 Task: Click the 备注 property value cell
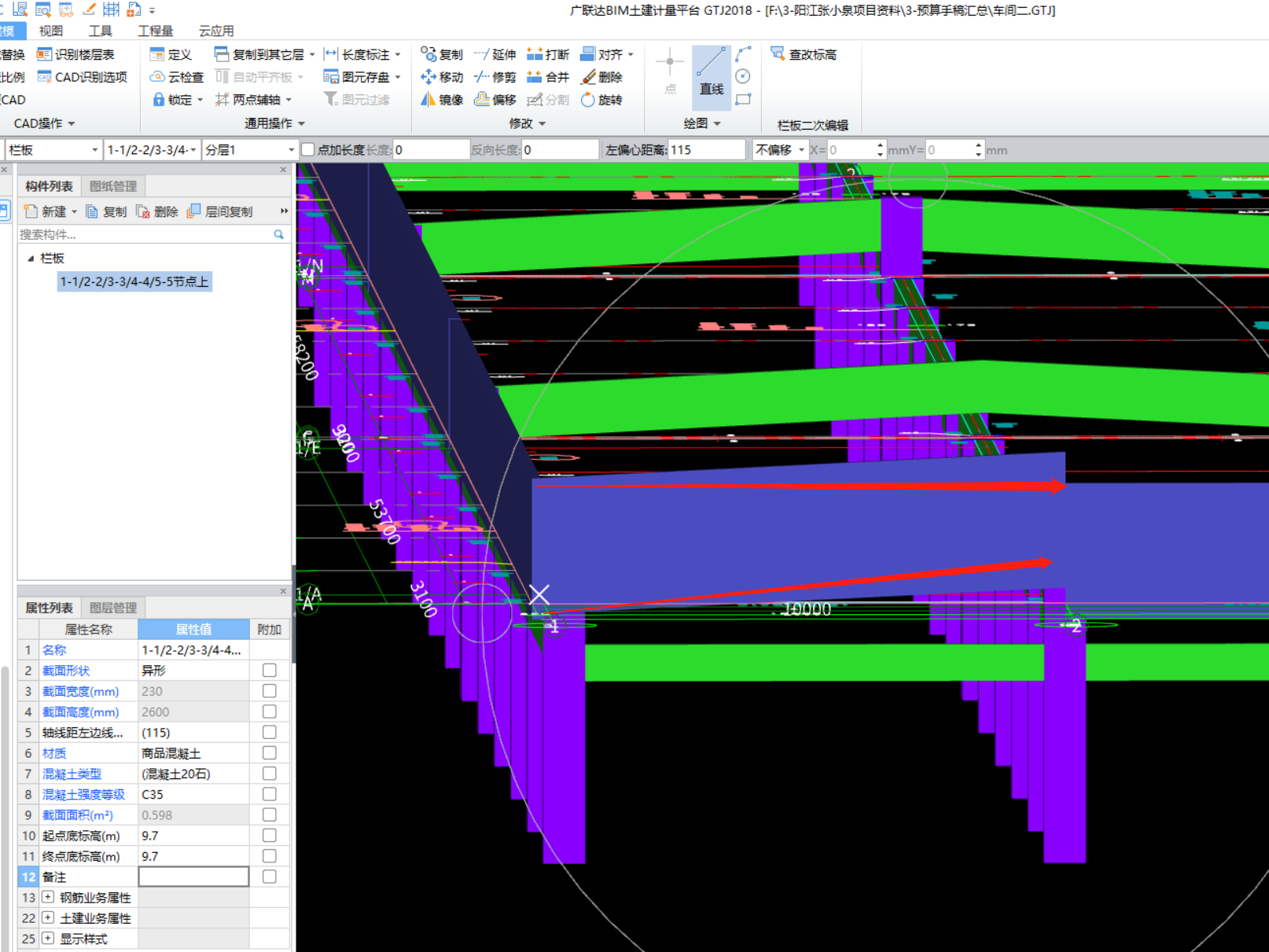(x=194, y=877)
